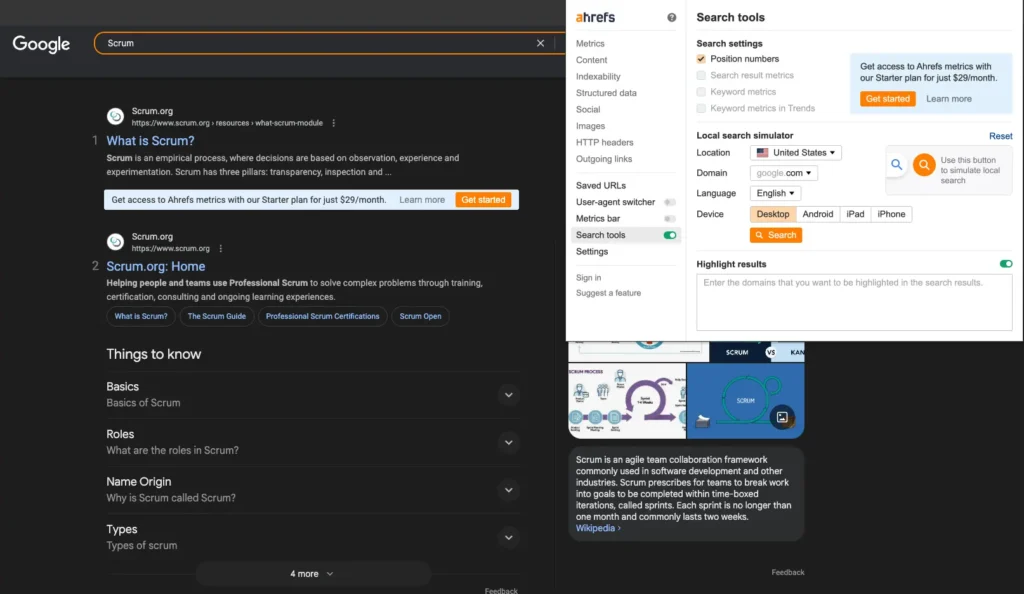Image resolution: width=1024 pixels, height=594 pixels.
Task: Select the iPhone device tab
Action: pos(891,214)
